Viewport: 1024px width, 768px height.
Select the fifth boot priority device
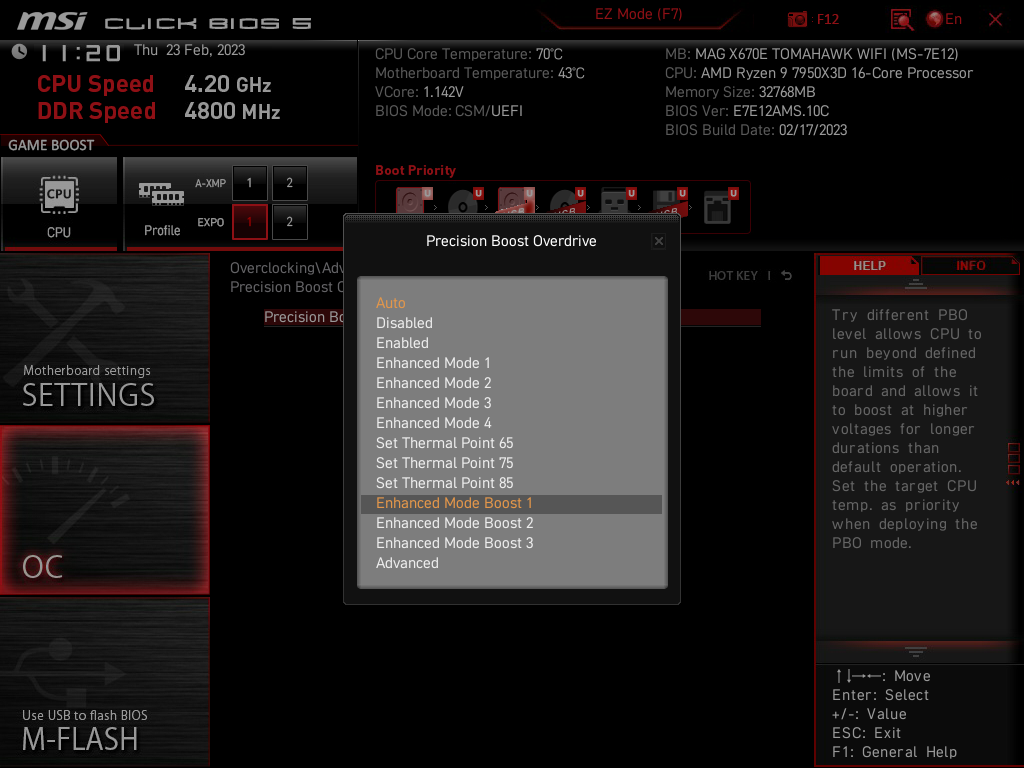click(x=618, y=200)
